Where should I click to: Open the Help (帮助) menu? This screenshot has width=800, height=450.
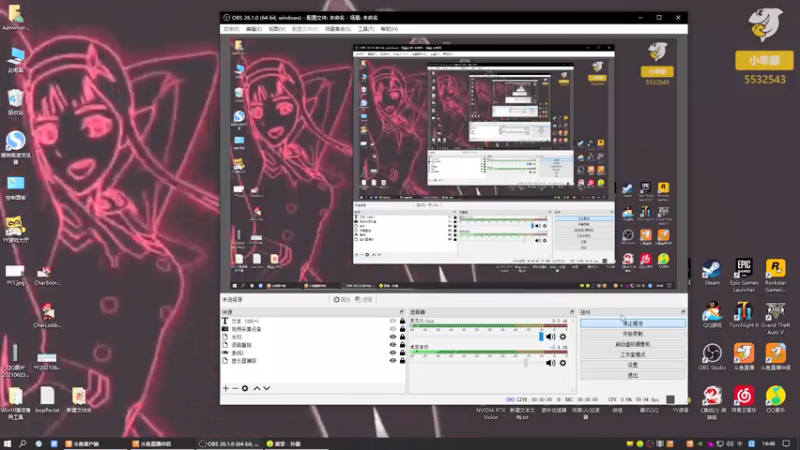(389, 29)
